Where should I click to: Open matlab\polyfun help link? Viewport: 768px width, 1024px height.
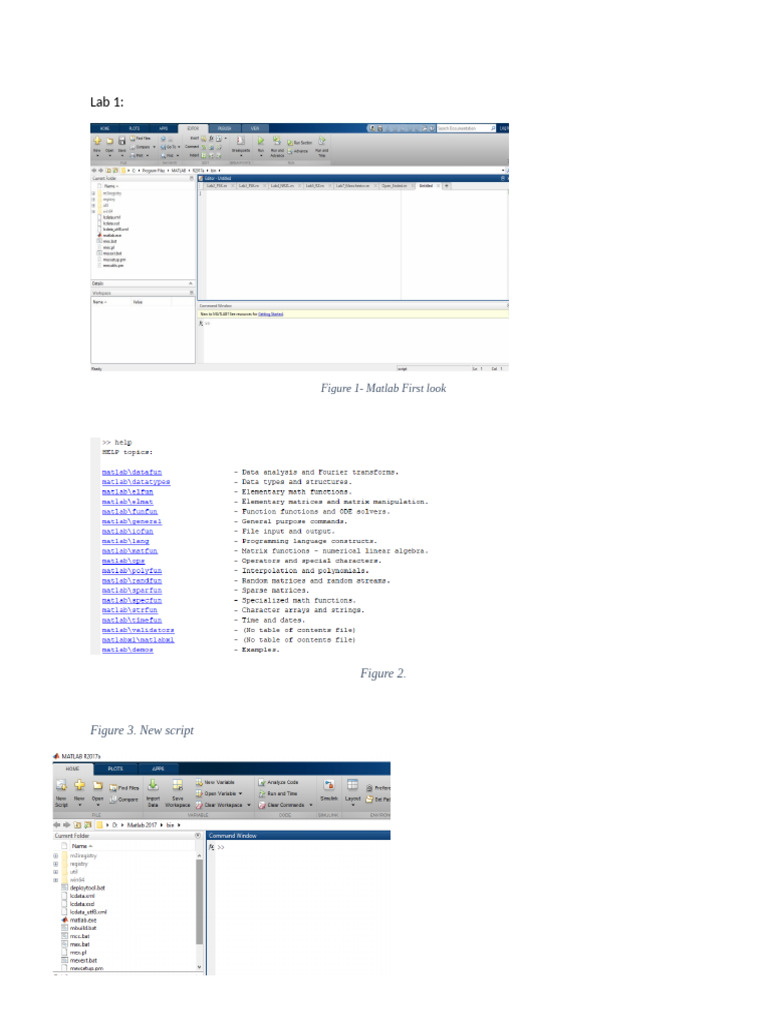[132, 571]
